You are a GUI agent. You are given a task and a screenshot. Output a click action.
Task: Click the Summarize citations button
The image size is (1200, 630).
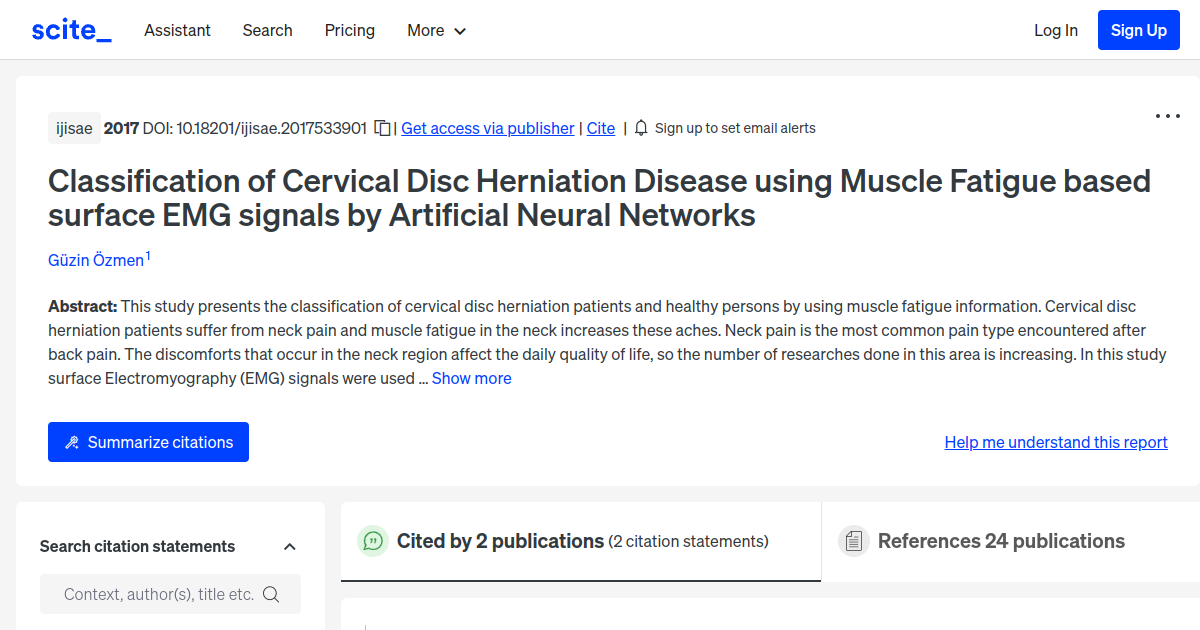click(x=148, y=441)
